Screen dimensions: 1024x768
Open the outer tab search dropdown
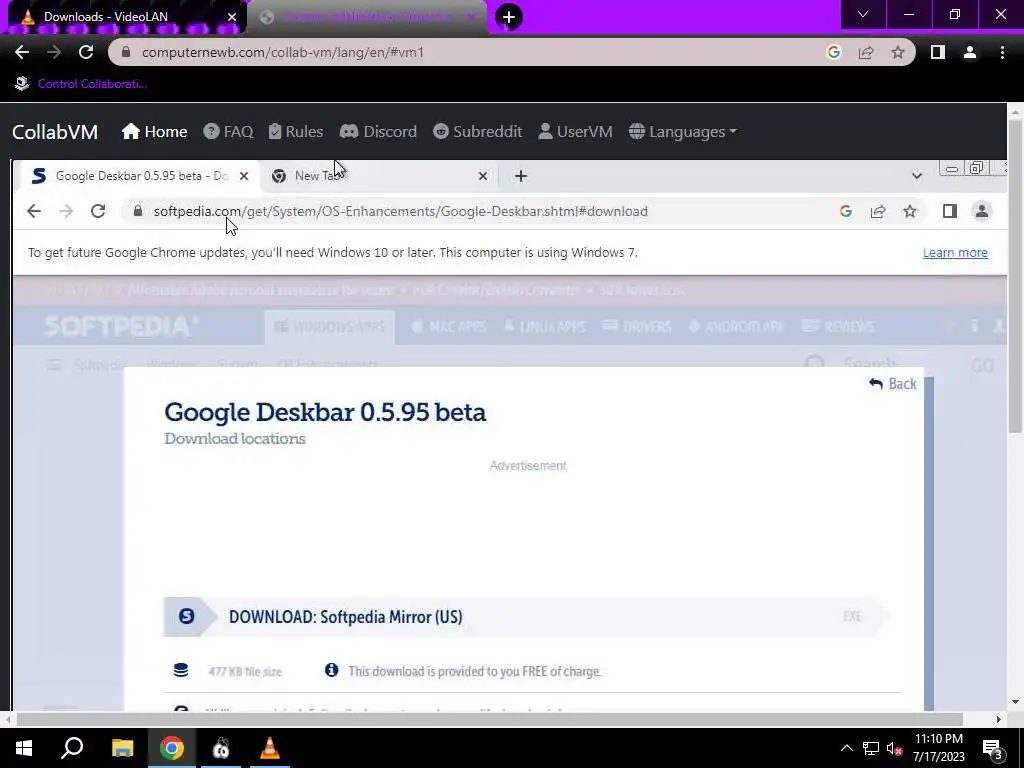(863, 14)
